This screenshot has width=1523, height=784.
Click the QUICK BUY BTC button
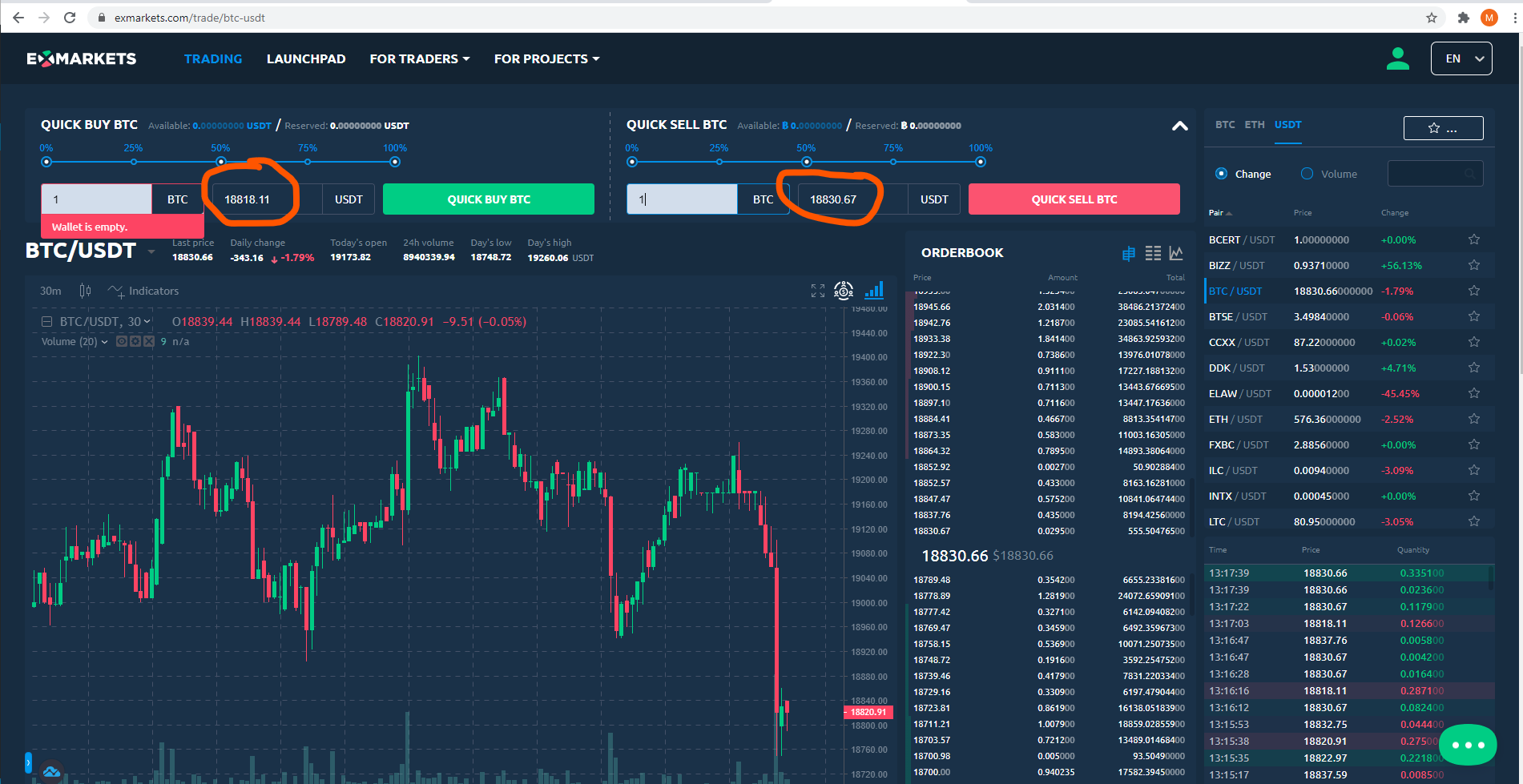coord(489,199)
